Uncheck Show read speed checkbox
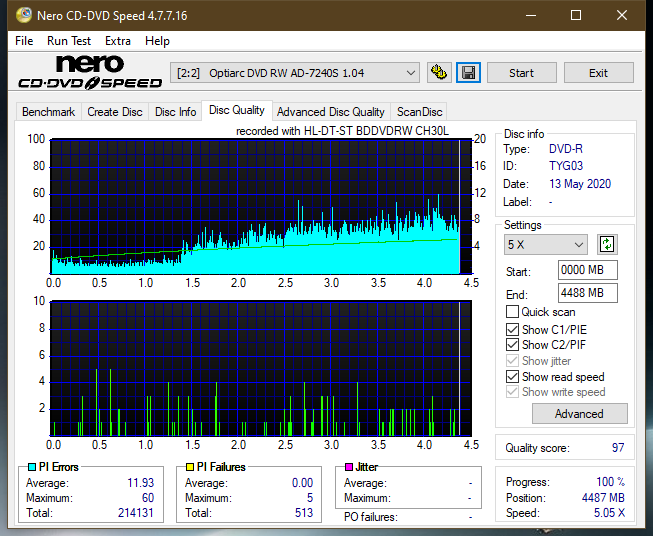Image resolution: width=653 pixels, height=536 pixels. 512,376
